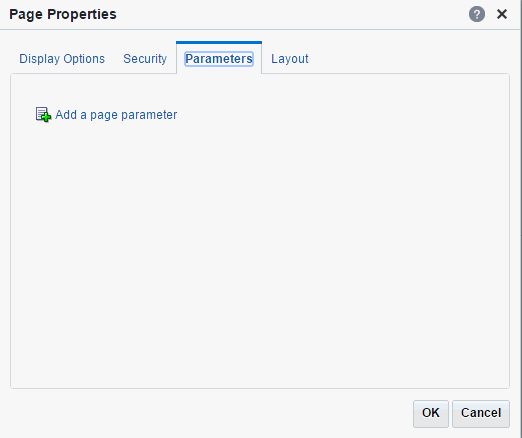Click the focused Parameters tab label
The width and height of the screenshot is (522, 438).
point(219,59)
